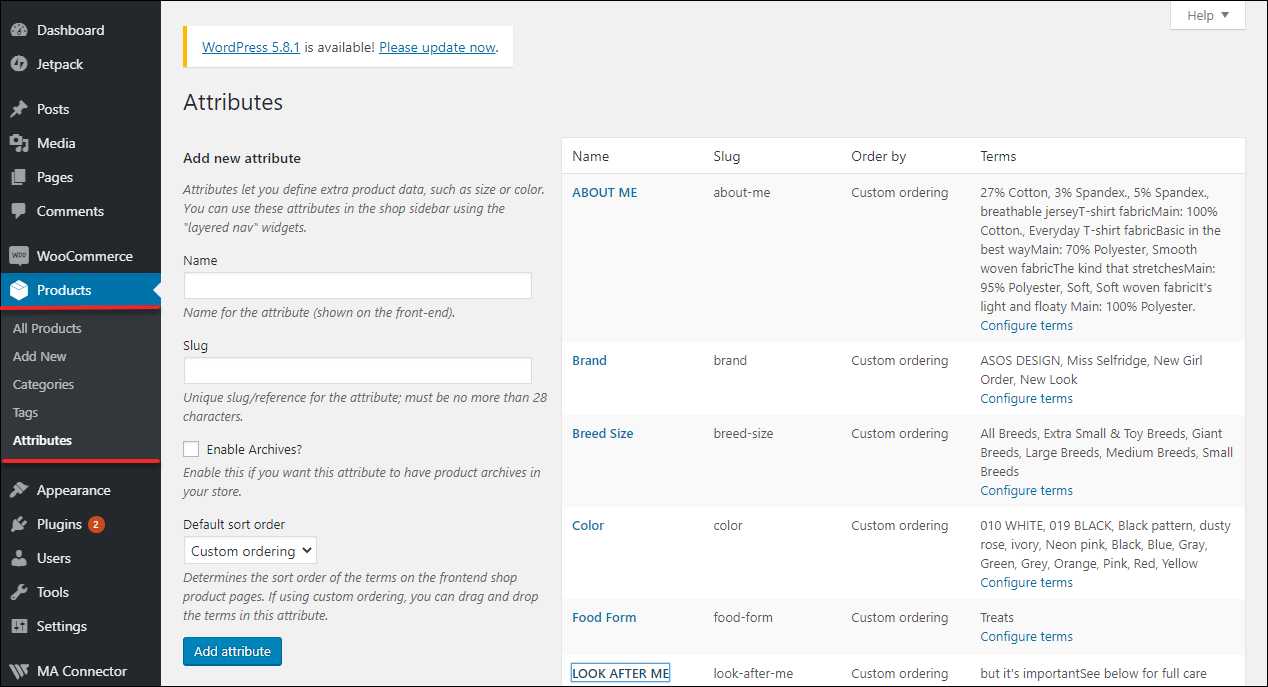1268x687 pixels.
Task: Open the Attributes submenu item
Action: pyautogui.click(x=42, y=440)
